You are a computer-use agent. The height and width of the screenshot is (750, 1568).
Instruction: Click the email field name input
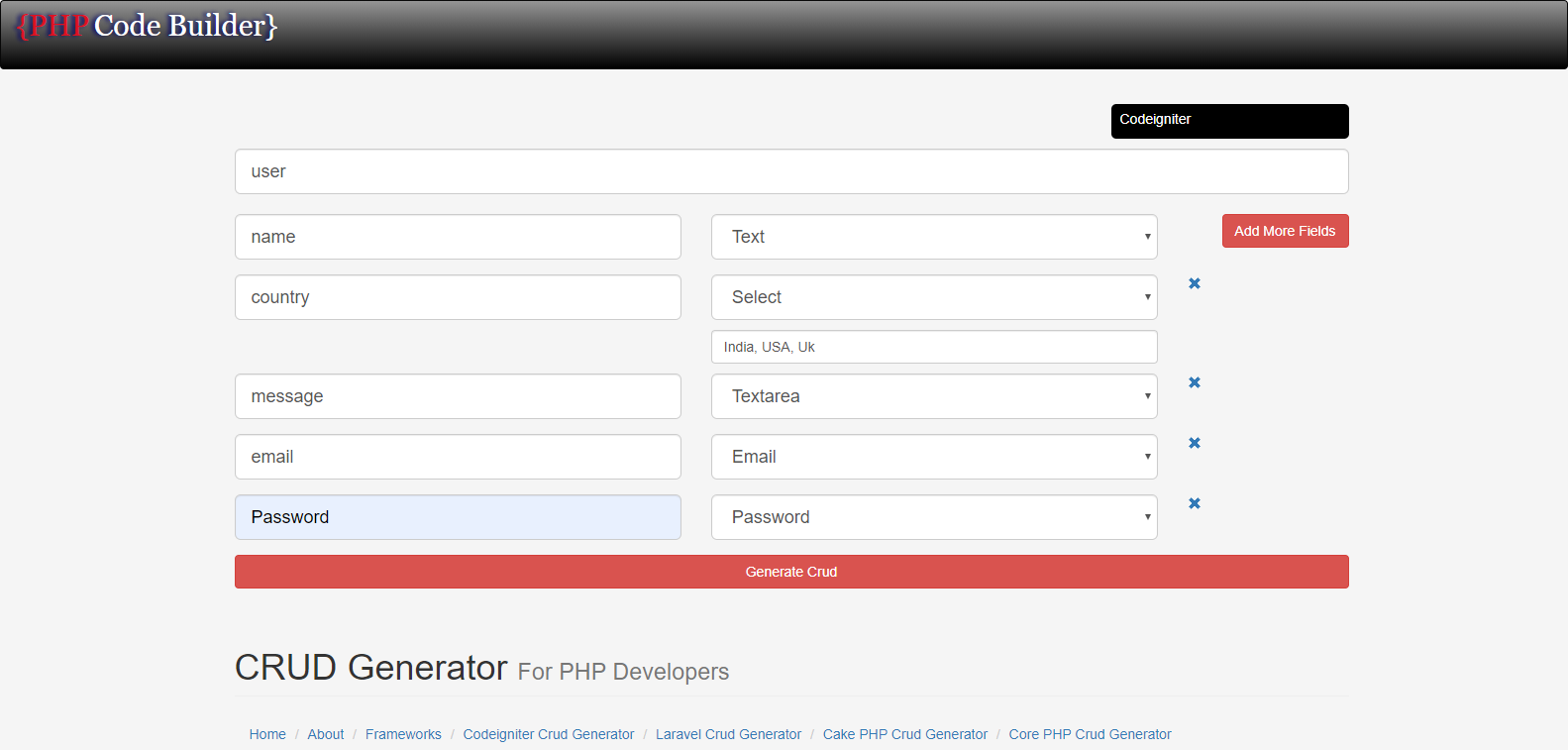click(458, 457)
